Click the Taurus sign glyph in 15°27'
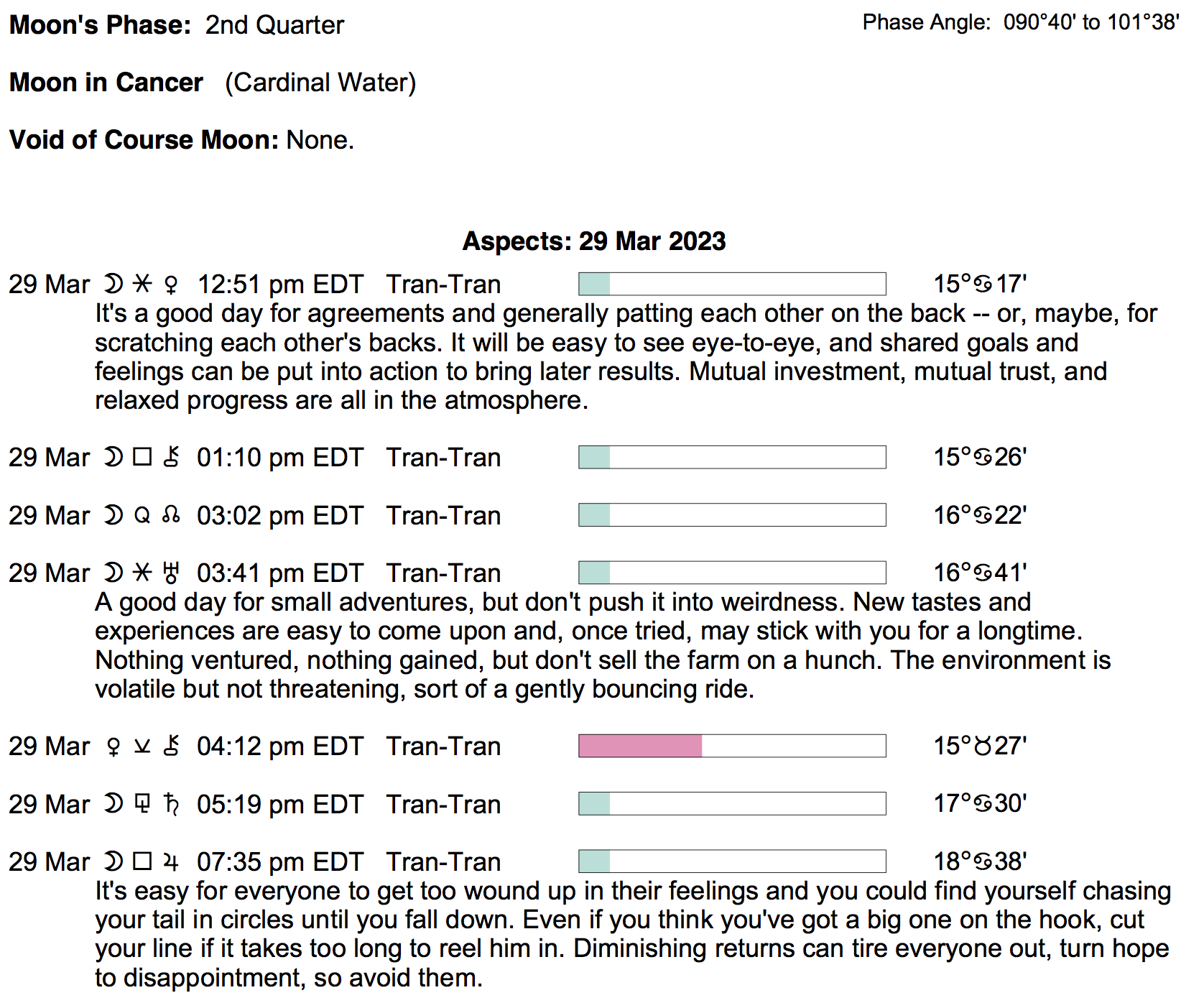Viewport: 1204px width, 1003px height. click(x=982, y=747)
